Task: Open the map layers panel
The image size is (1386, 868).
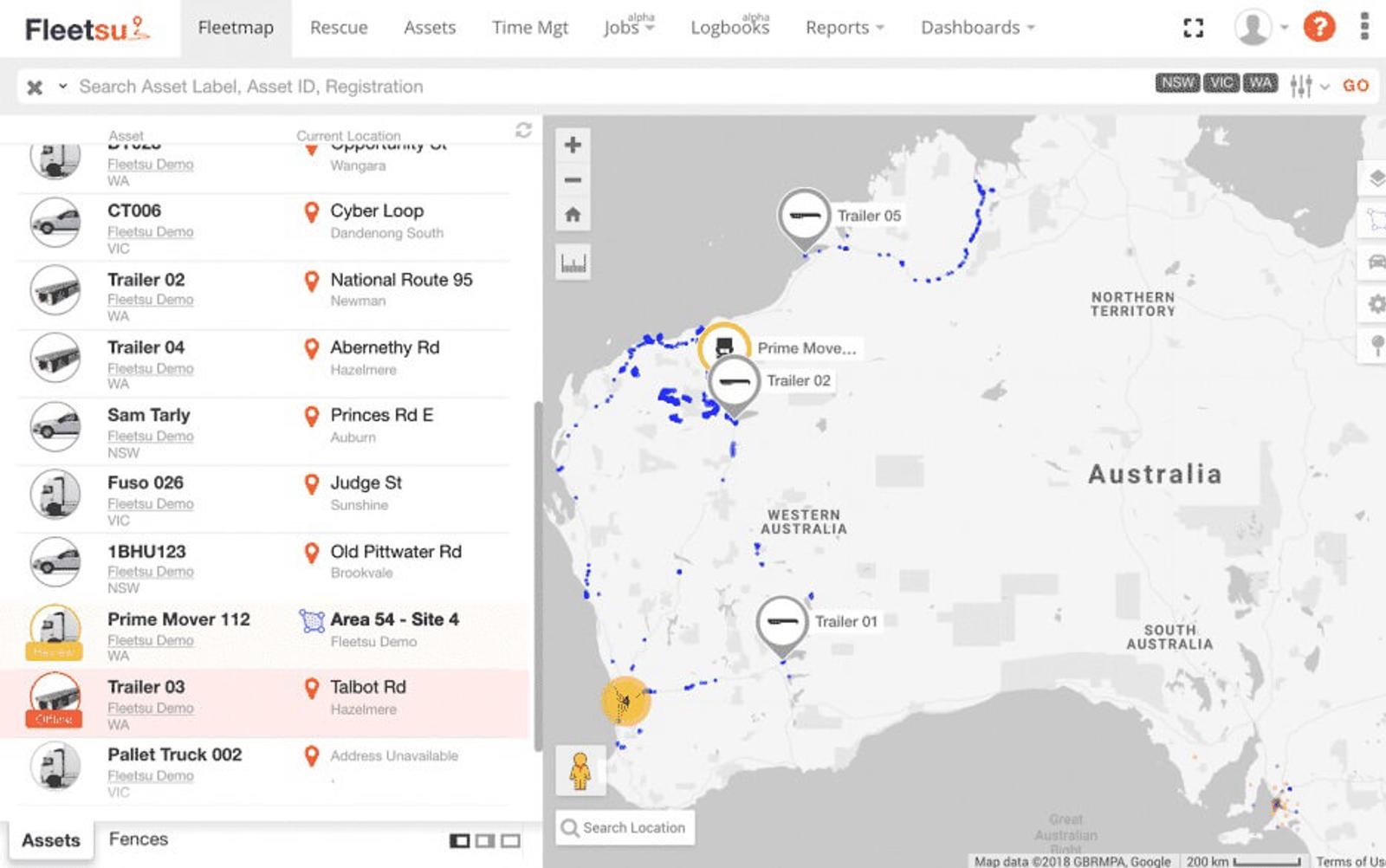Action: pyautogui.click(x=1375, y=179)
